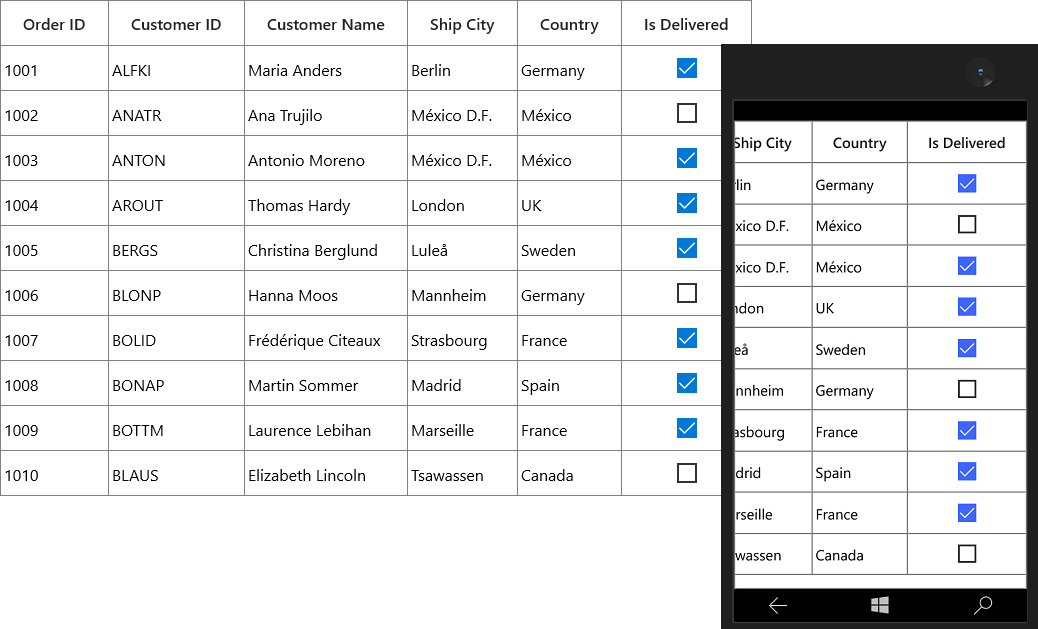Viewport: 1038px width, 629px height.
Task: Click the Ship City header on desktop grid
Action: point(461,24)
